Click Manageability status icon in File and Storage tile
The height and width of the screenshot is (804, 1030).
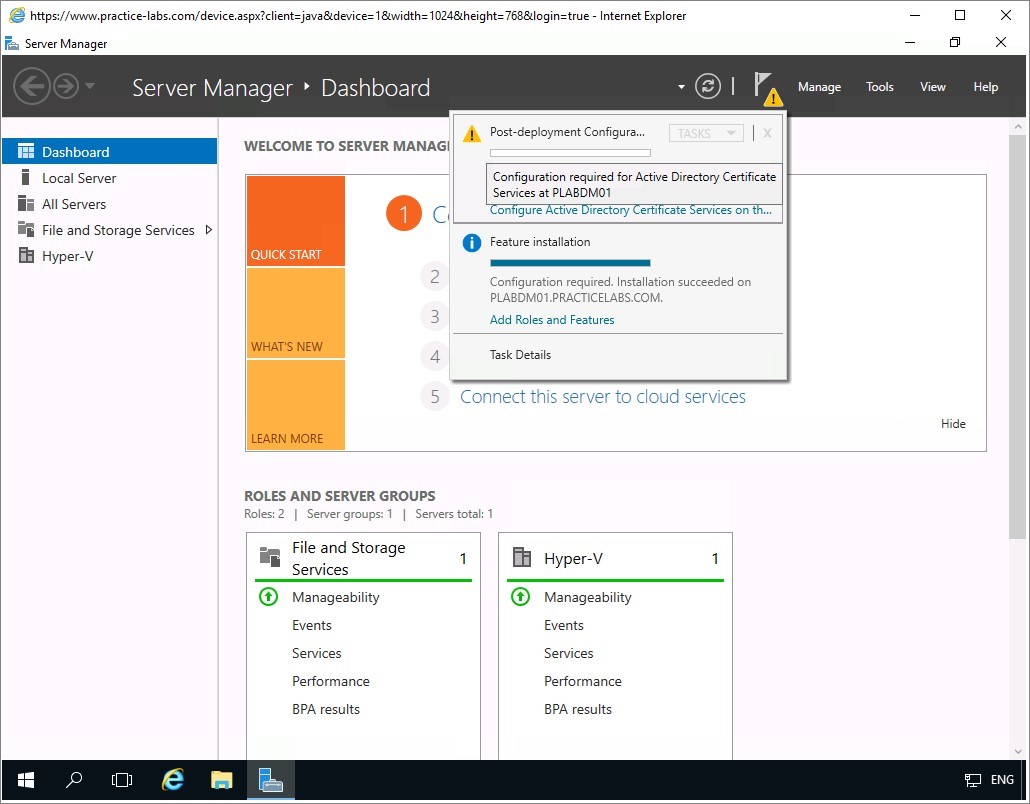(x=269, y=596)
